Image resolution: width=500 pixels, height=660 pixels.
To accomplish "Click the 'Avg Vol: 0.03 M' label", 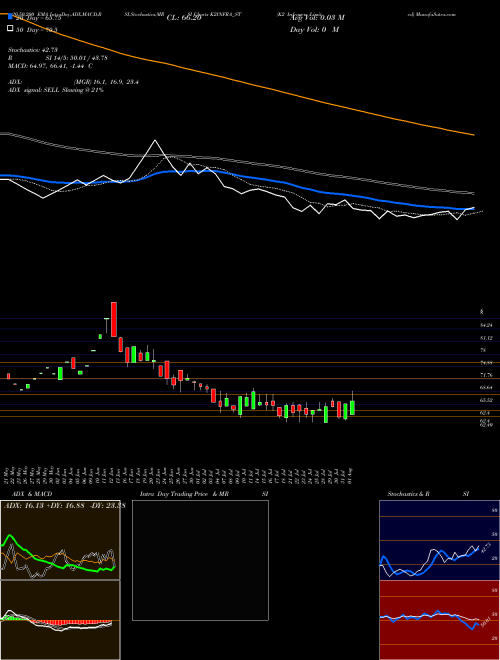I will [317, 18].
